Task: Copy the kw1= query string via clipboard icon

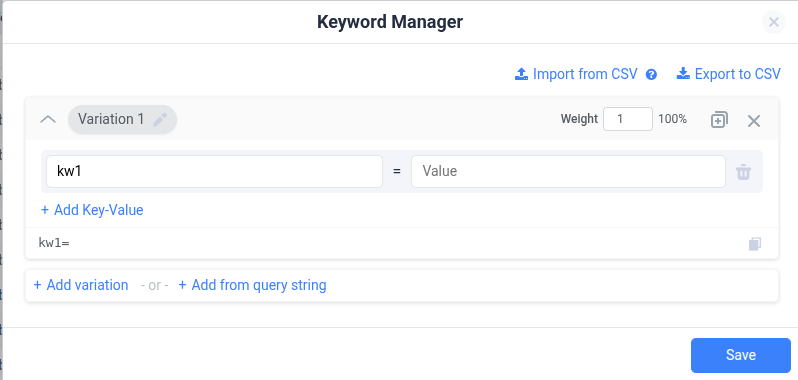Action: point(755,244)
